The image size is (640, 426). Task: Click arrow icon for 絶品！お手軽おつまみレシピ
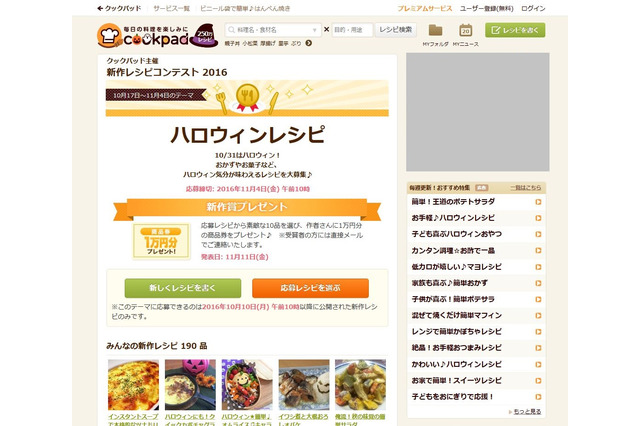[x=538, y=348]
